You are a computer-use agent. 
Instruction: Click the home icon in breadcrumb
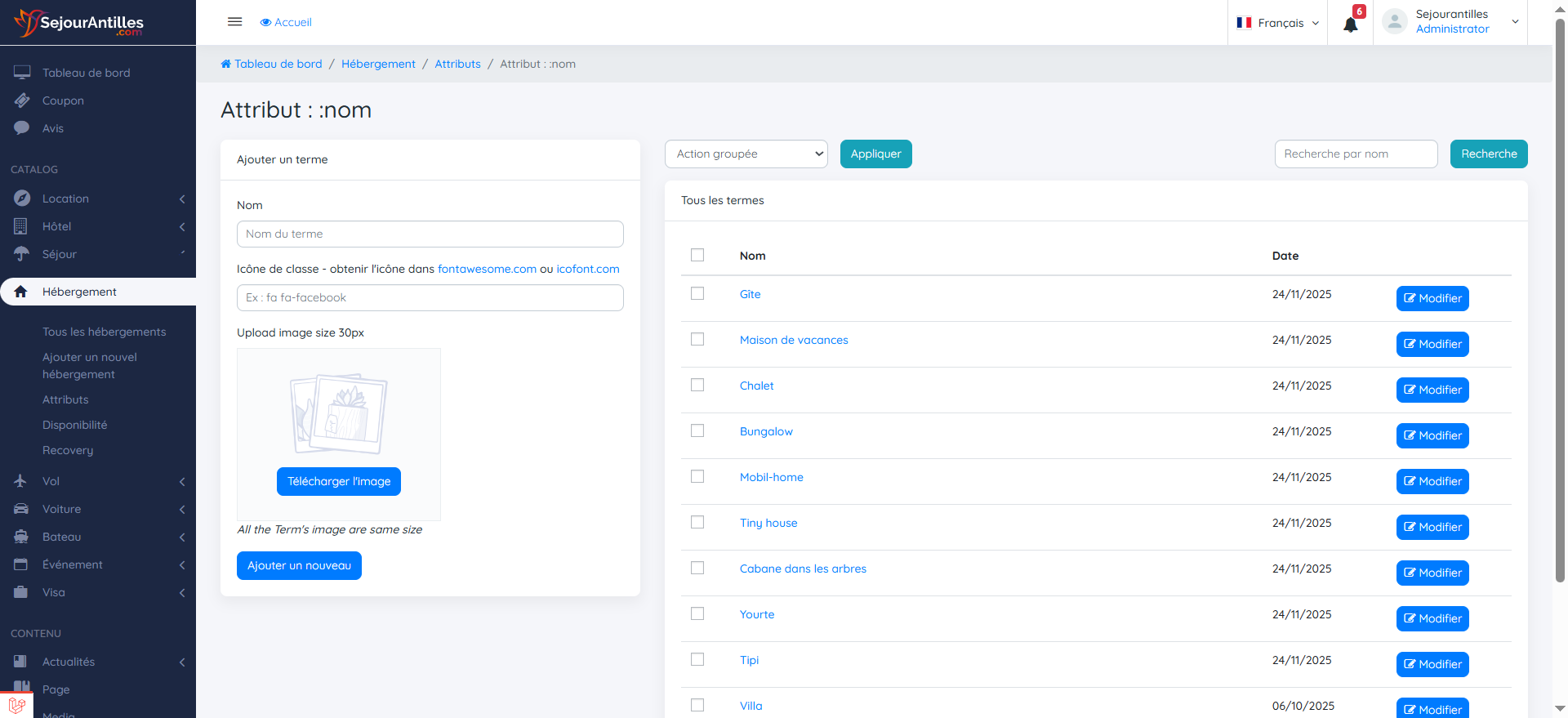pyautogui.click(x=226, y=64)
